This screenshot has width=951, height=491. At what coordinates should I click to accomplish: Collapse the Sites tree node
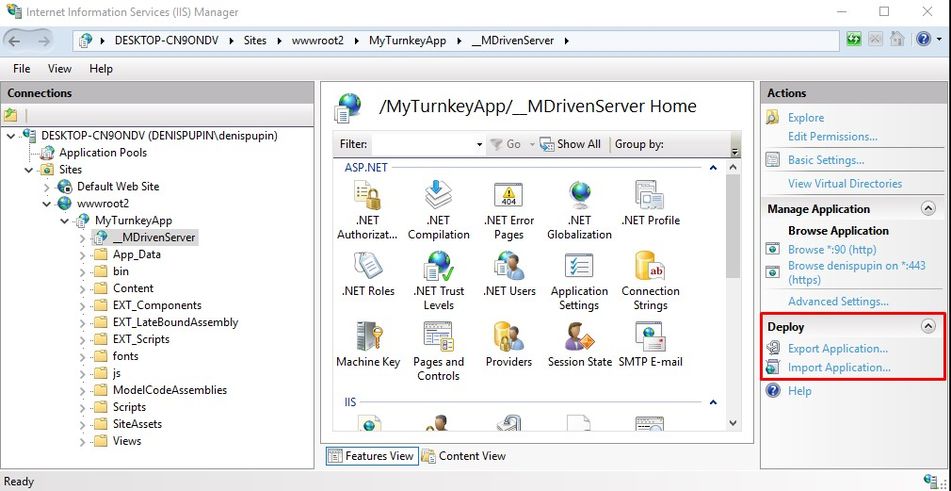(x=29, y=170)
